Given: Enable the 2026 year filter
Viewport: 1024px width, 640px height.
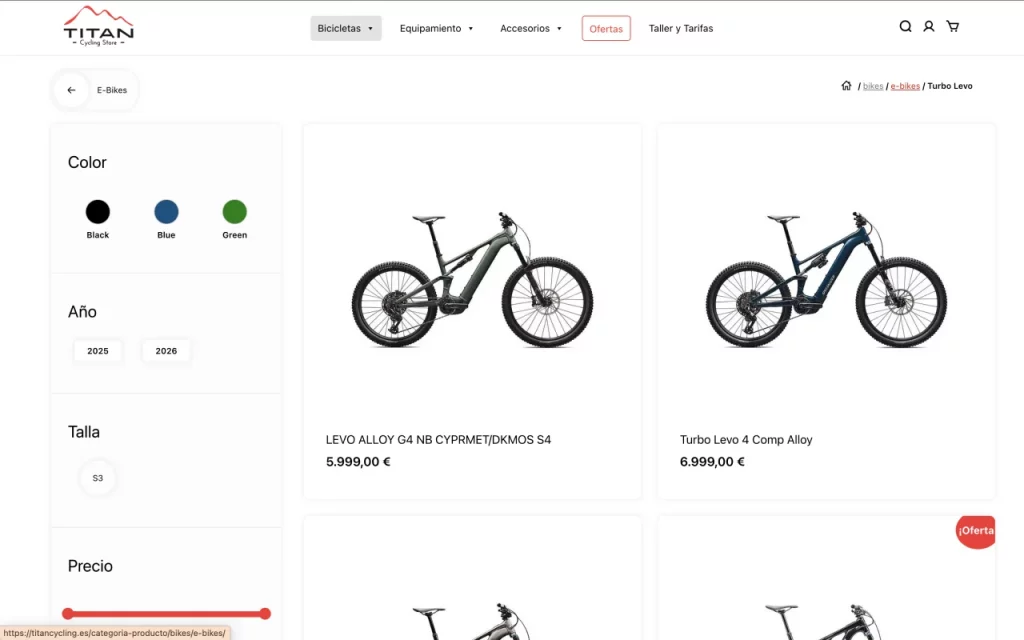Looking at the screenshot, I should pyautogui.click(x=166, y=351).
